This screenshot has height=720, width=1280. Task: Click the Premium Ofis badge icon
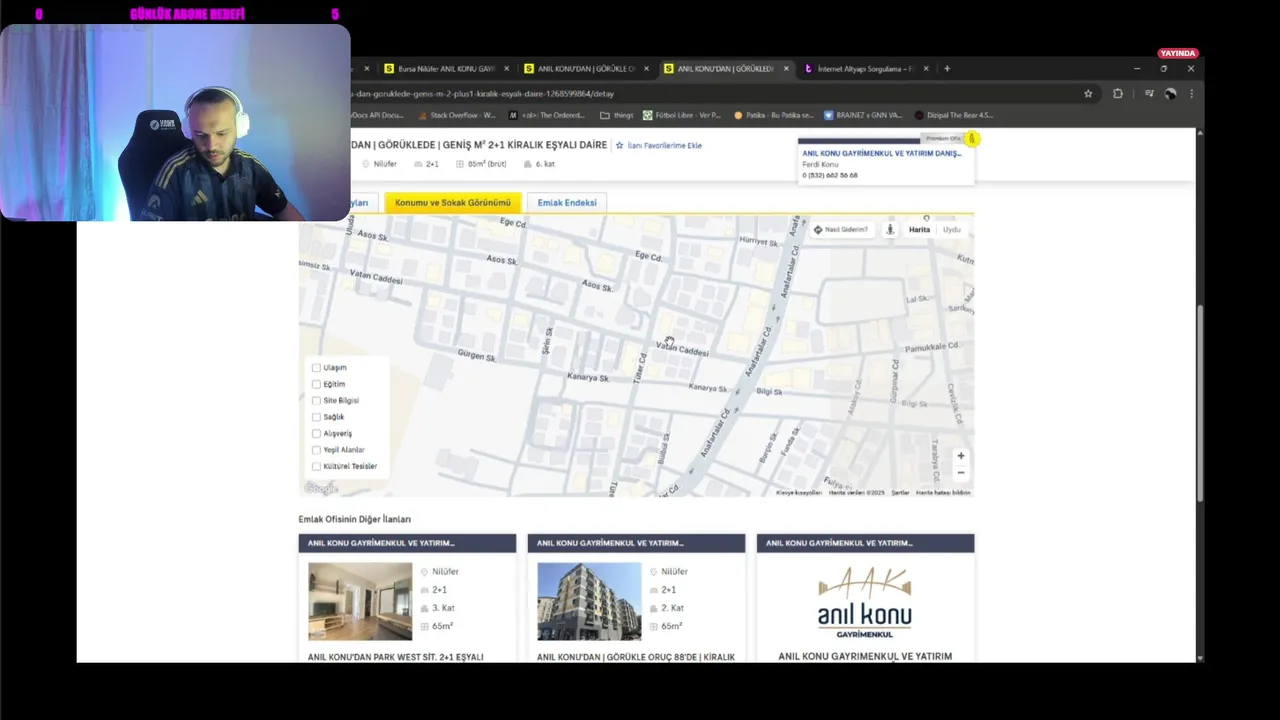coord(971,139)
